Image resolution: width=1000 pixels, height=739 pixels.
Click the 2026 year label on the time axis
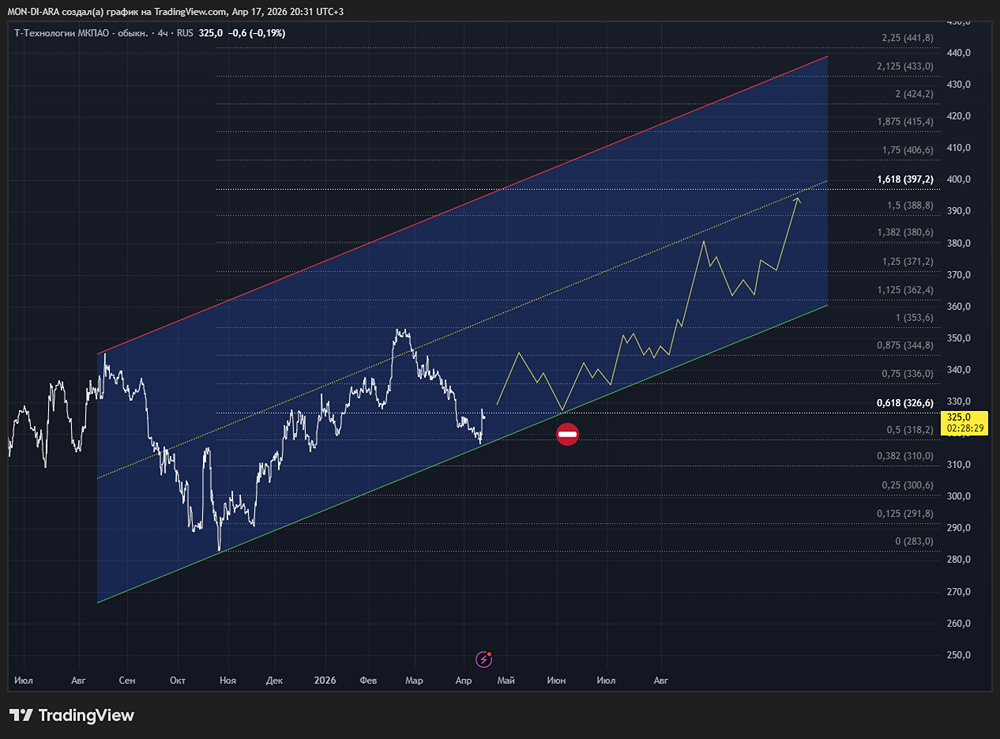pos(325,680)
